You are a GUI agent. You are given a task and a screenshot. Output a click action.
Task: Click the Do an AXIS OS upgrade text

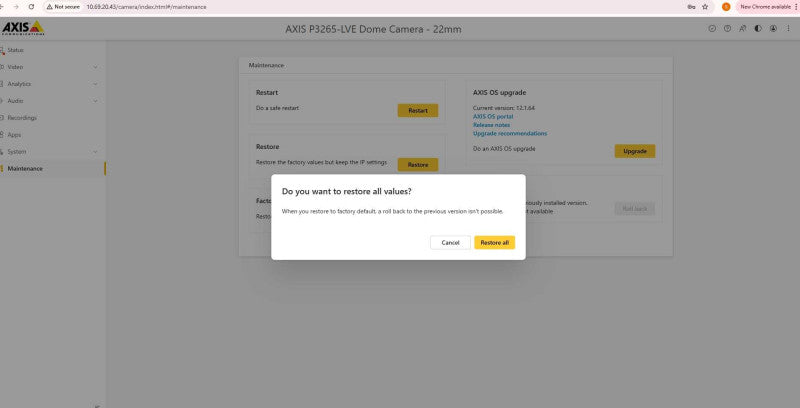tap(504, 149)
